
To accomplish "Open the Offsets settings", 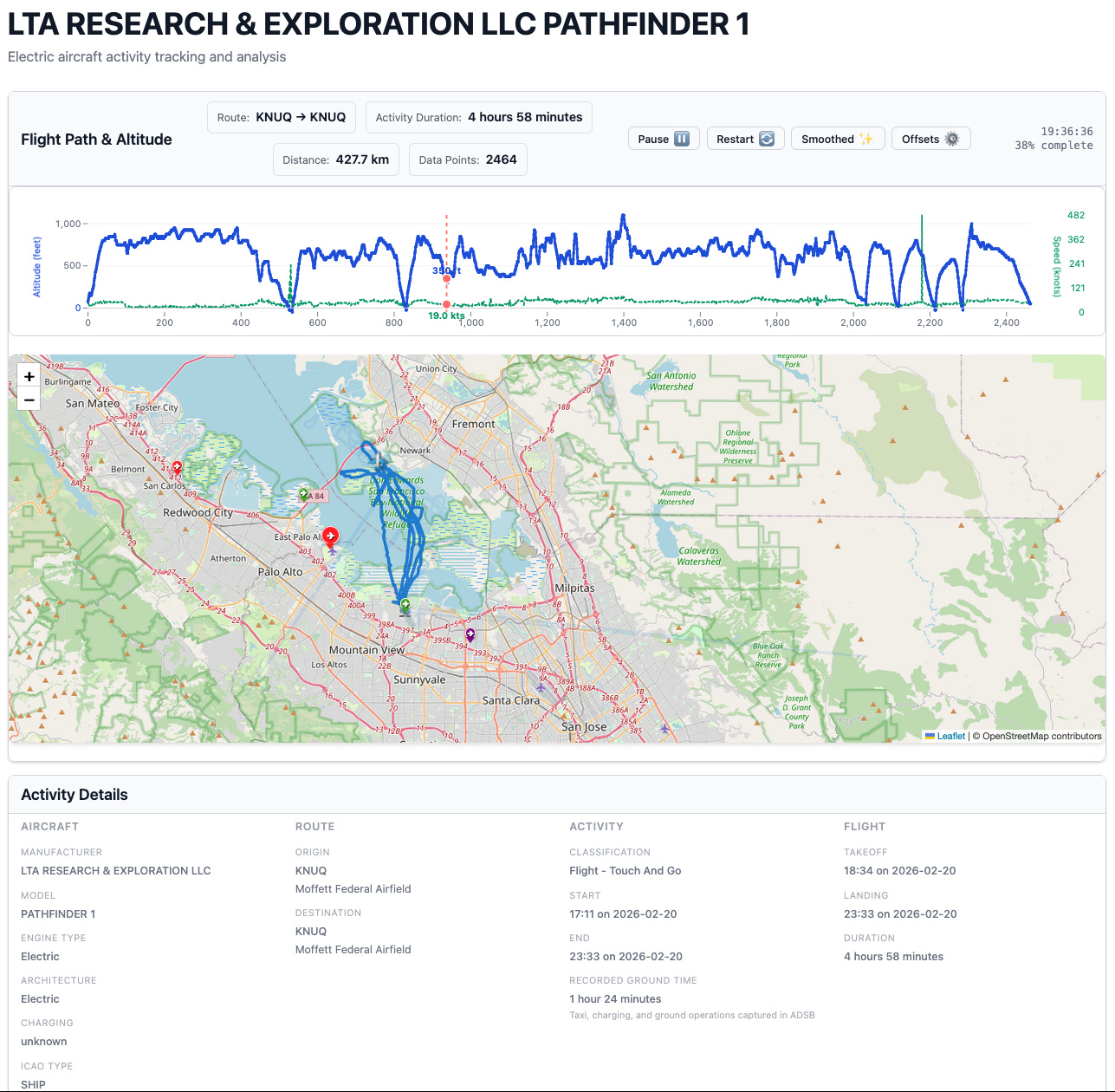I will click(930, 139).
